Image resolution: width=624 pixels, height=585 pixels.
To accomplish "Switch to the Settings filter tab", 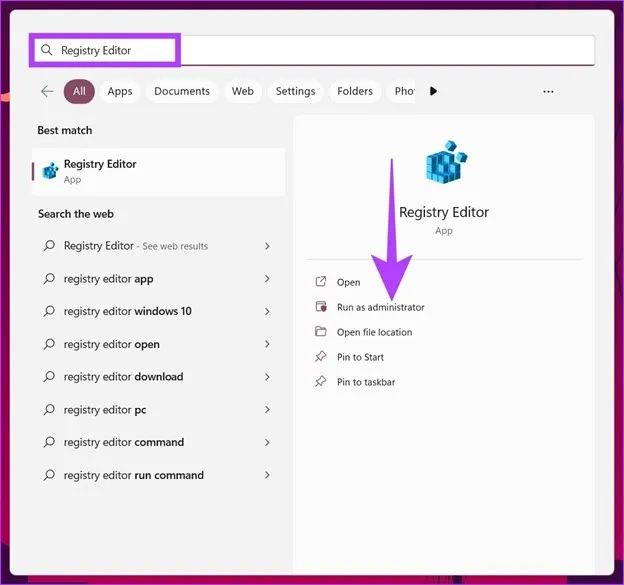I will tap(295, 91).
